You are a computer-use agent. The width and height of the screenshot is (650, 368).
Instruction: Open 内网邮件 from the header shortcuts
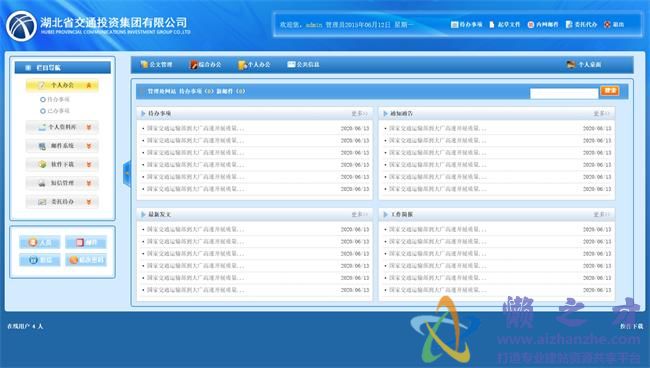[543, 24]
